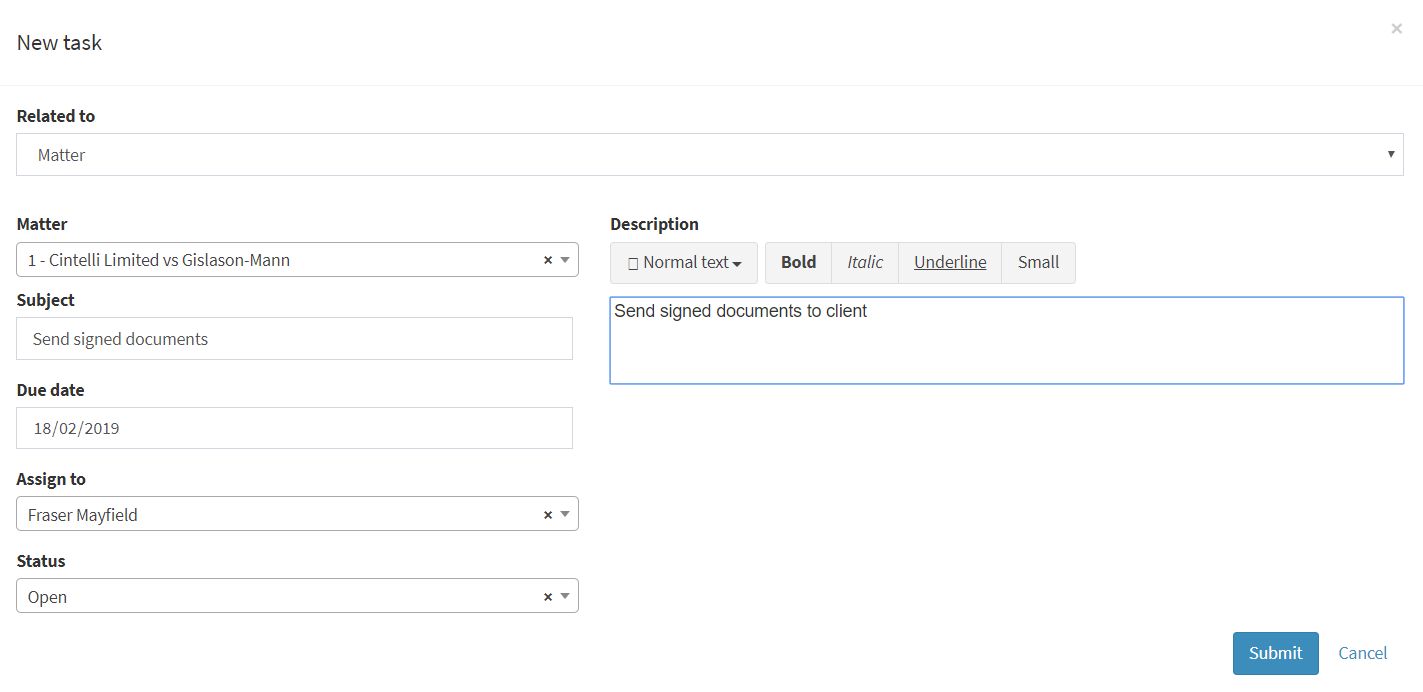This screenshot has height=692, width=1423.
Task: Toggle Bold formatting
Action: click(x=798, y=263)
